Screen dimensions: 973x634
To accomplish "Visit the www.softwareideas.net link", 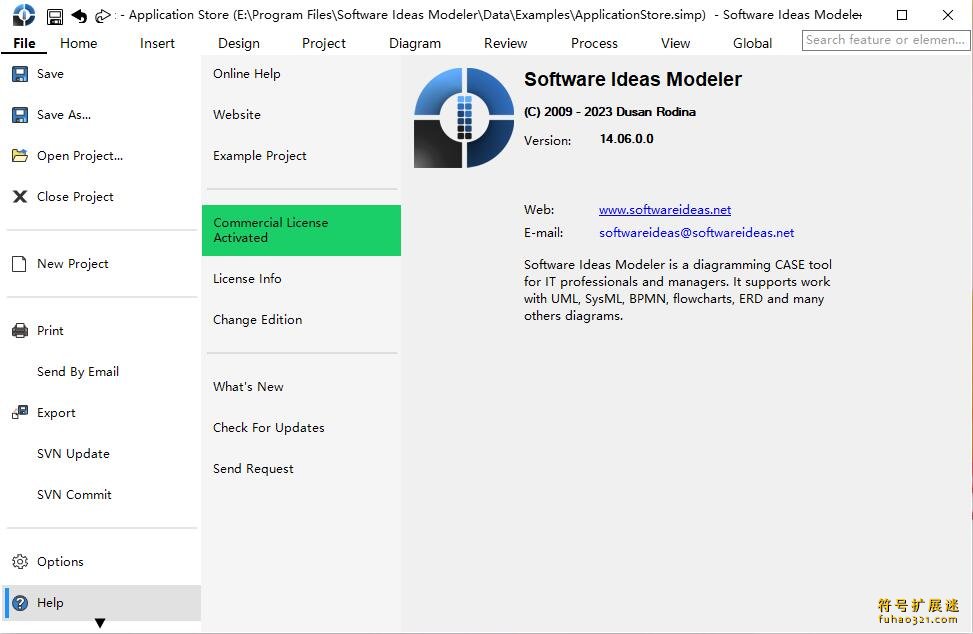I will (x=664, y=209).
